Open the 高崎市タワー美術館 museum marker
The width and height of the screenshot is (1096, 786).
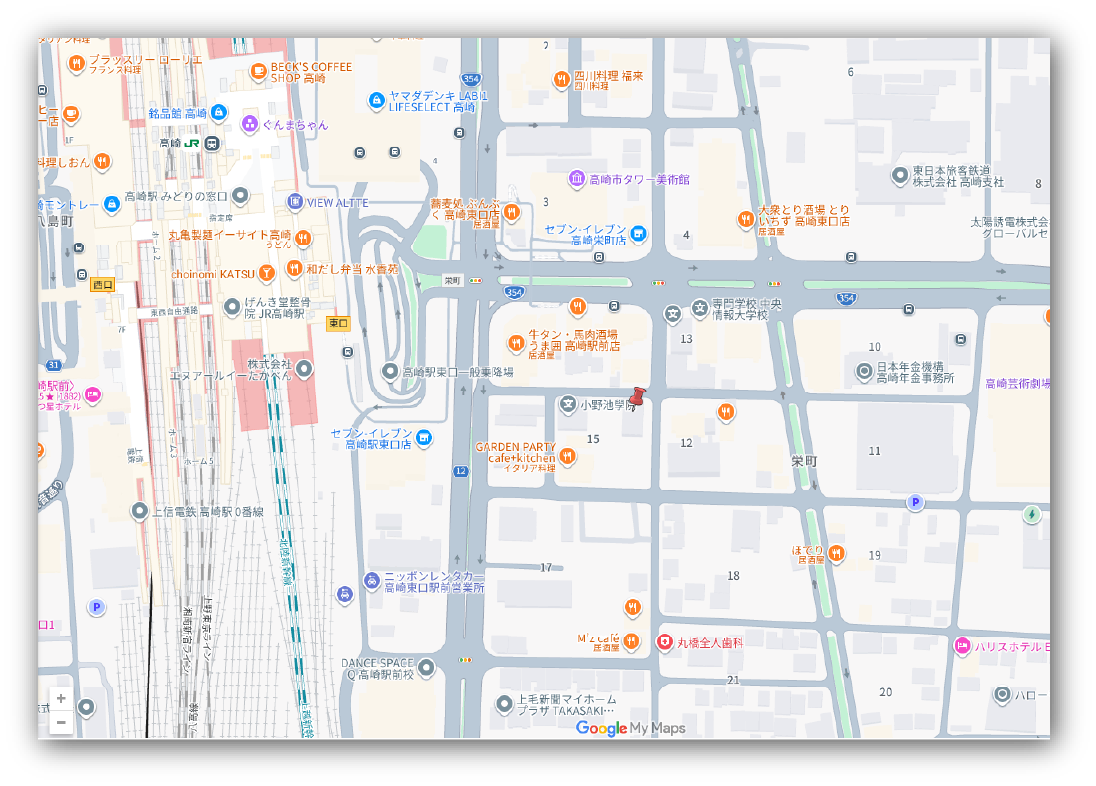[x=576, y=179]
